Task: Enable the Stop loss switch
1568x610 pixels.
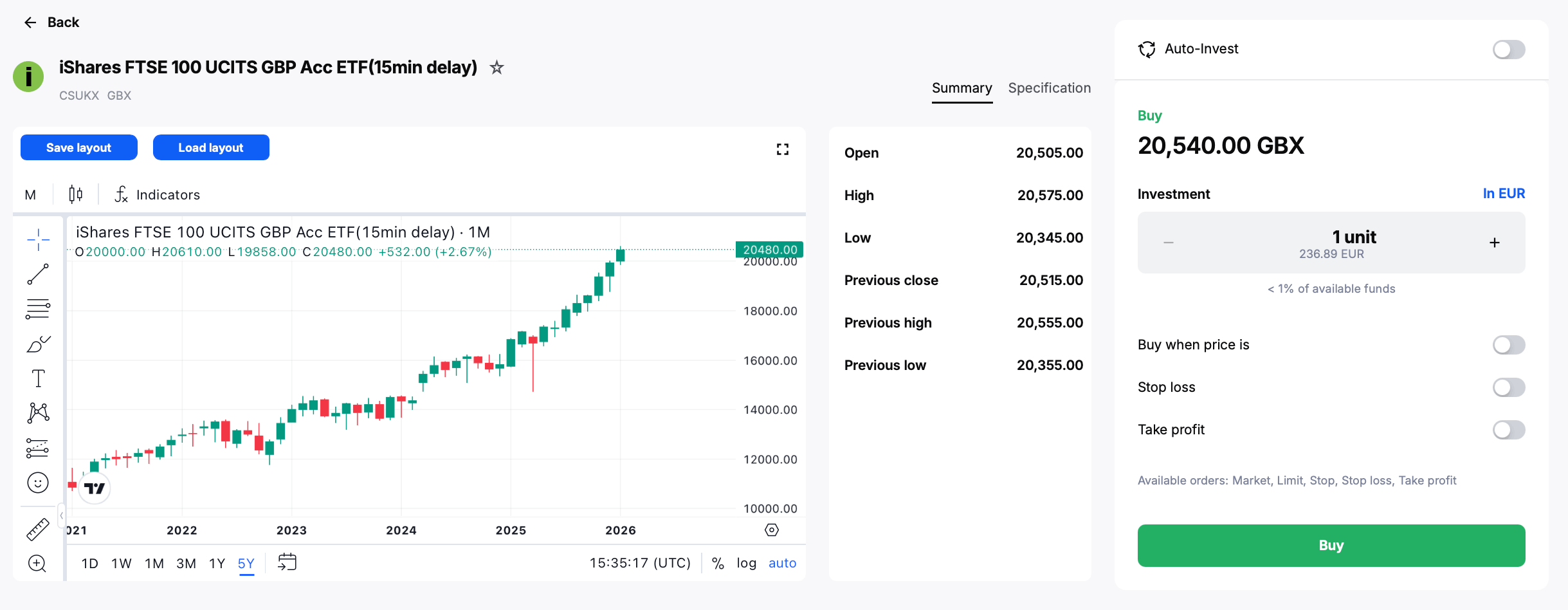Action: point(1508,387)
